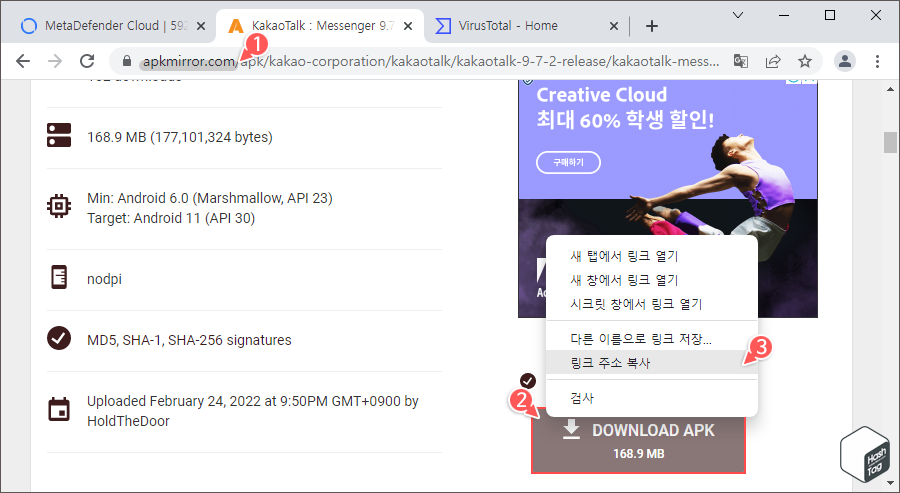Screen dimensions: 900x493
Task: Reload the current page
Action: tap(87, 61)
